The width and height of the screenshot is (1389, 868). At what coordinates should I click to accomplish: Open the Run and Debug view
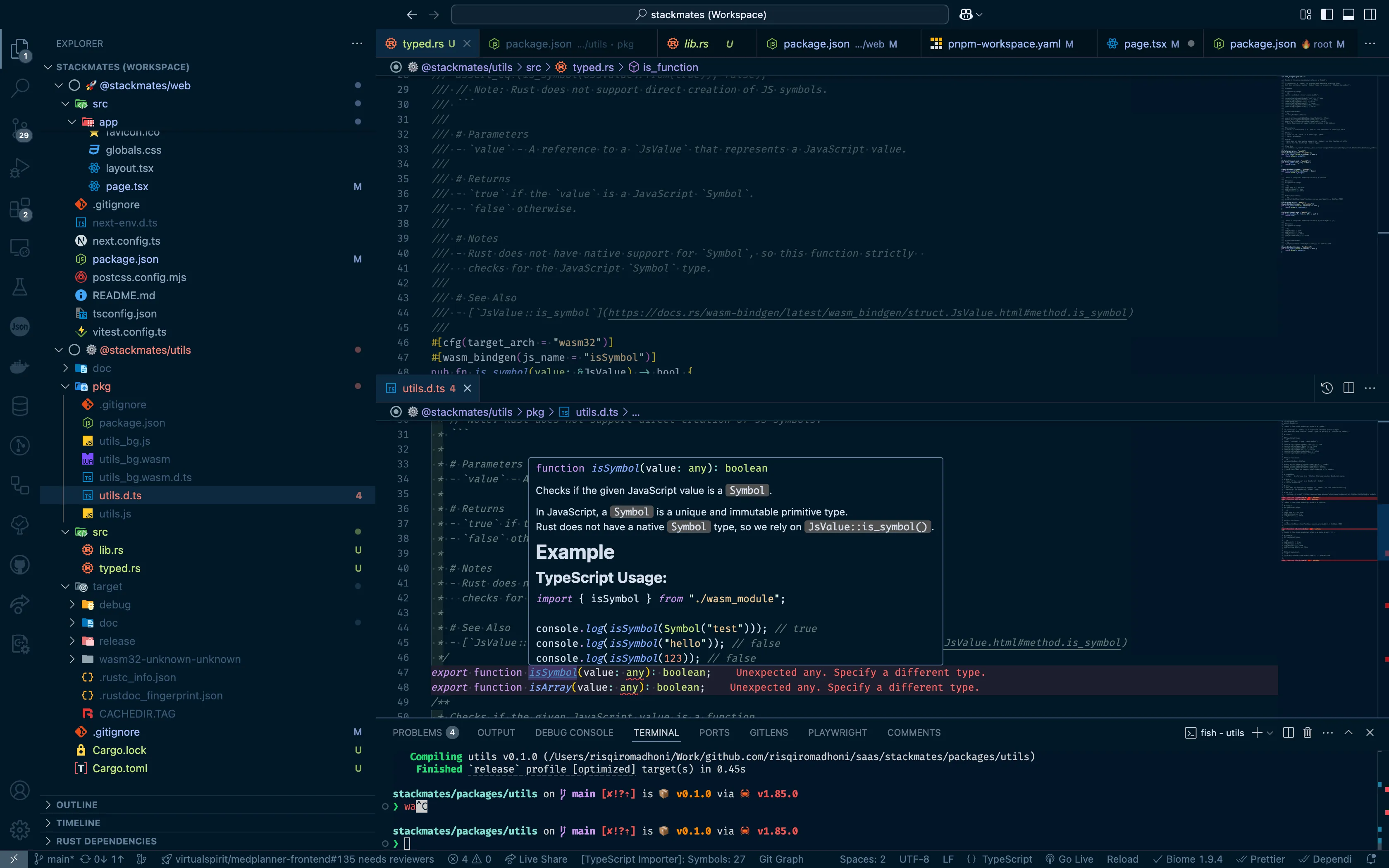pos(20,167)
